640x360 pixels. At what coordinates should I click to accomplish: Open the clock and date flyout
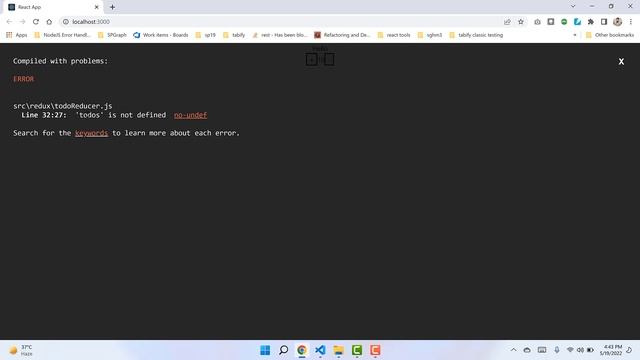[611, 350]
